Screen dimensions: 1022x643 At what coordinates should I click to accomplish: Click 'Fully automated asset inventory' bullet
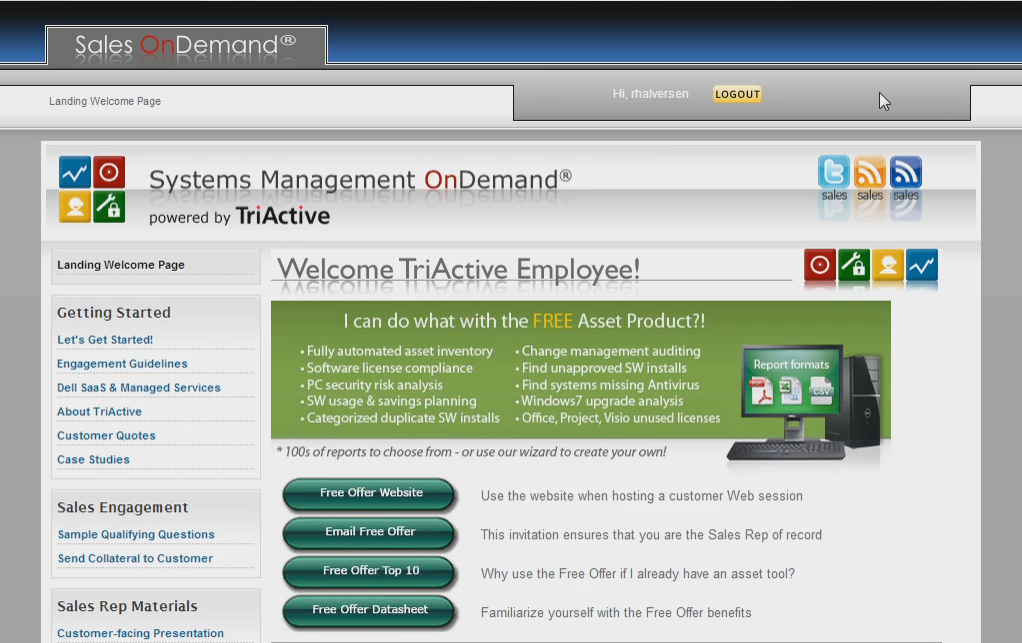coord(400,351)
